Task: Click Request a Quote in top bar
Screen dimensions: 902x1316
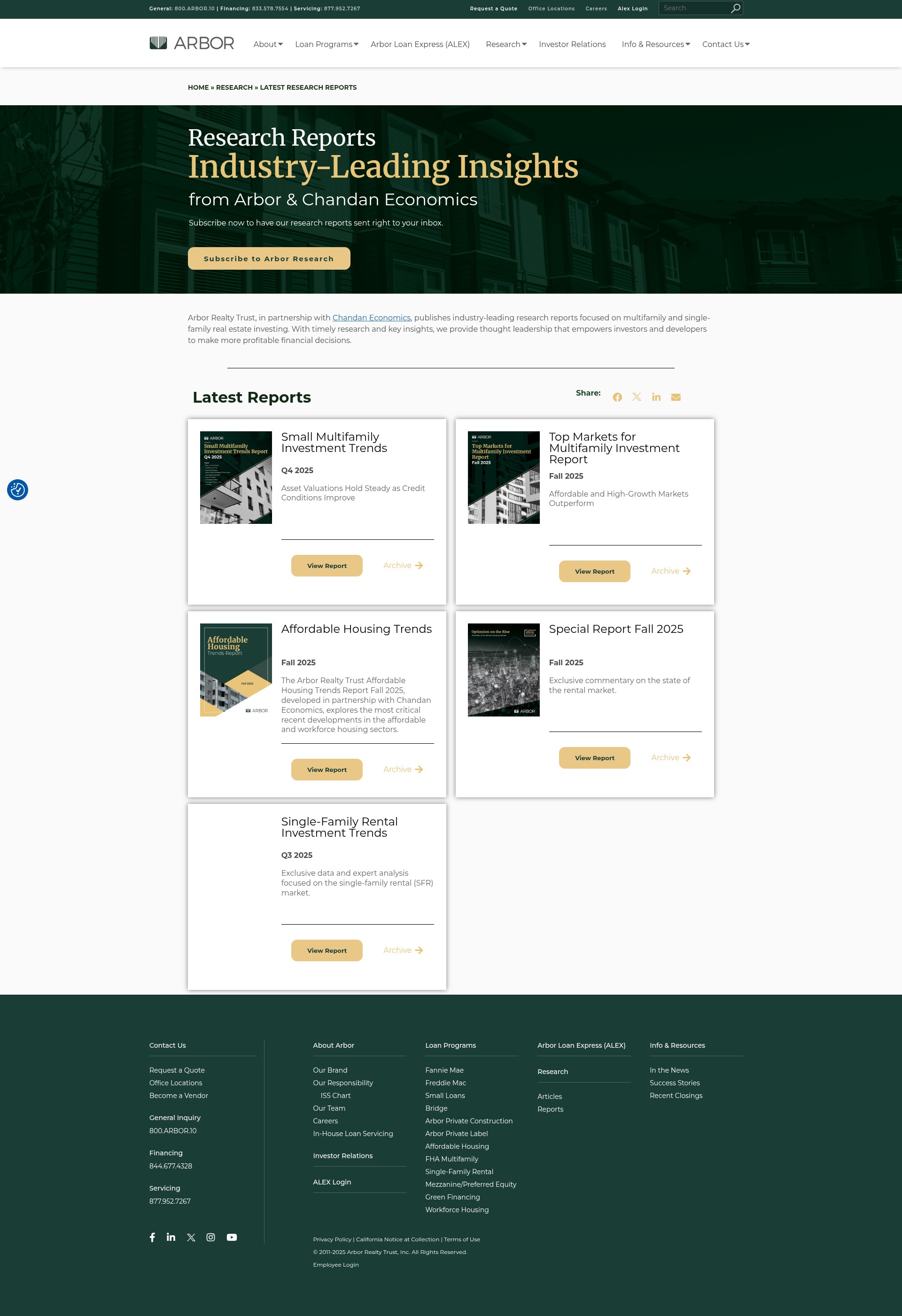Action: pyautogui.click(x=493, y=8)
